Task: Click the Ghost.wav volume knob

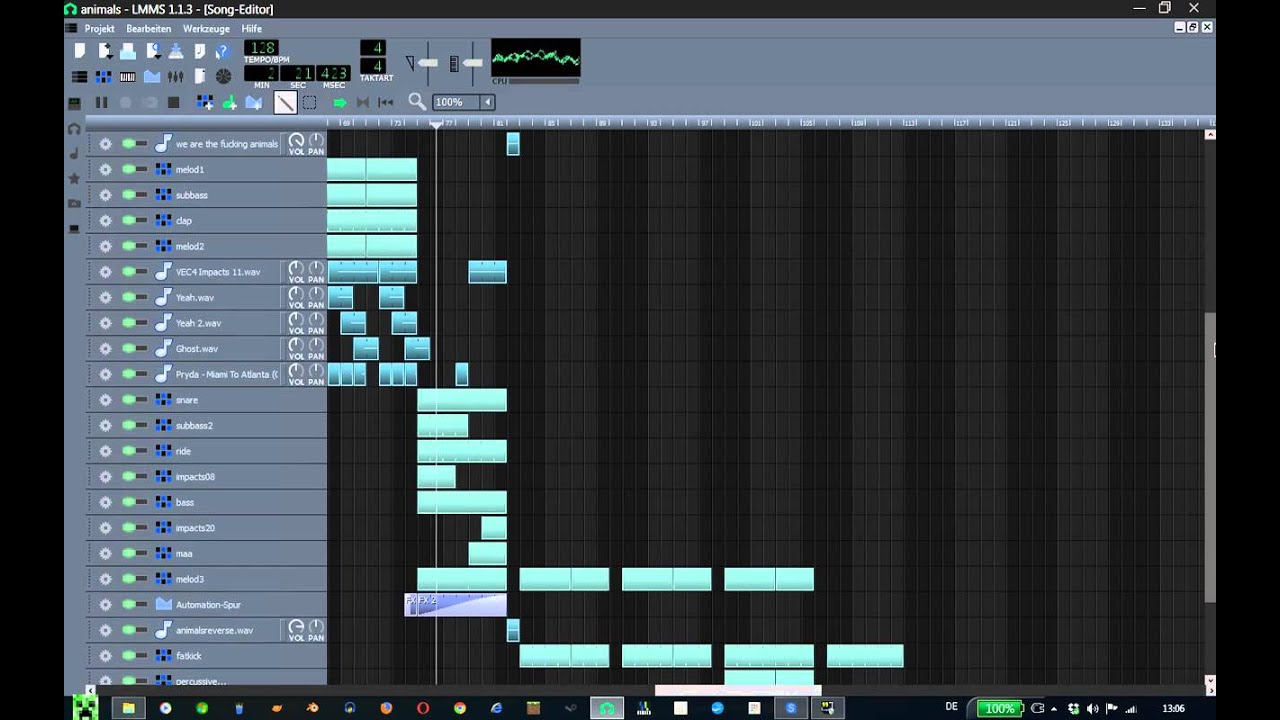Action: (296, 345)
